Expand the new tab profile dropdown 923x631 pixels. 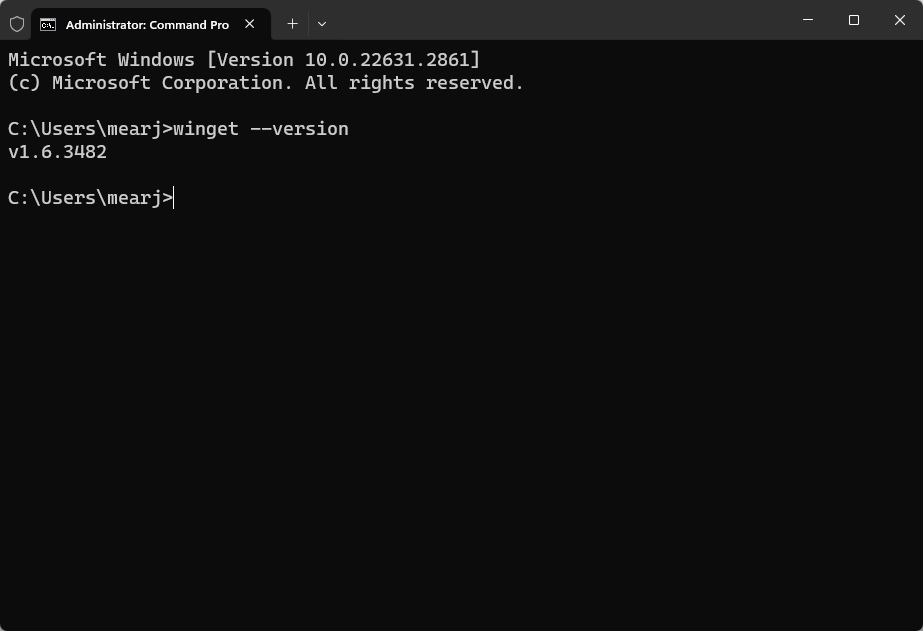click(322, 23)
